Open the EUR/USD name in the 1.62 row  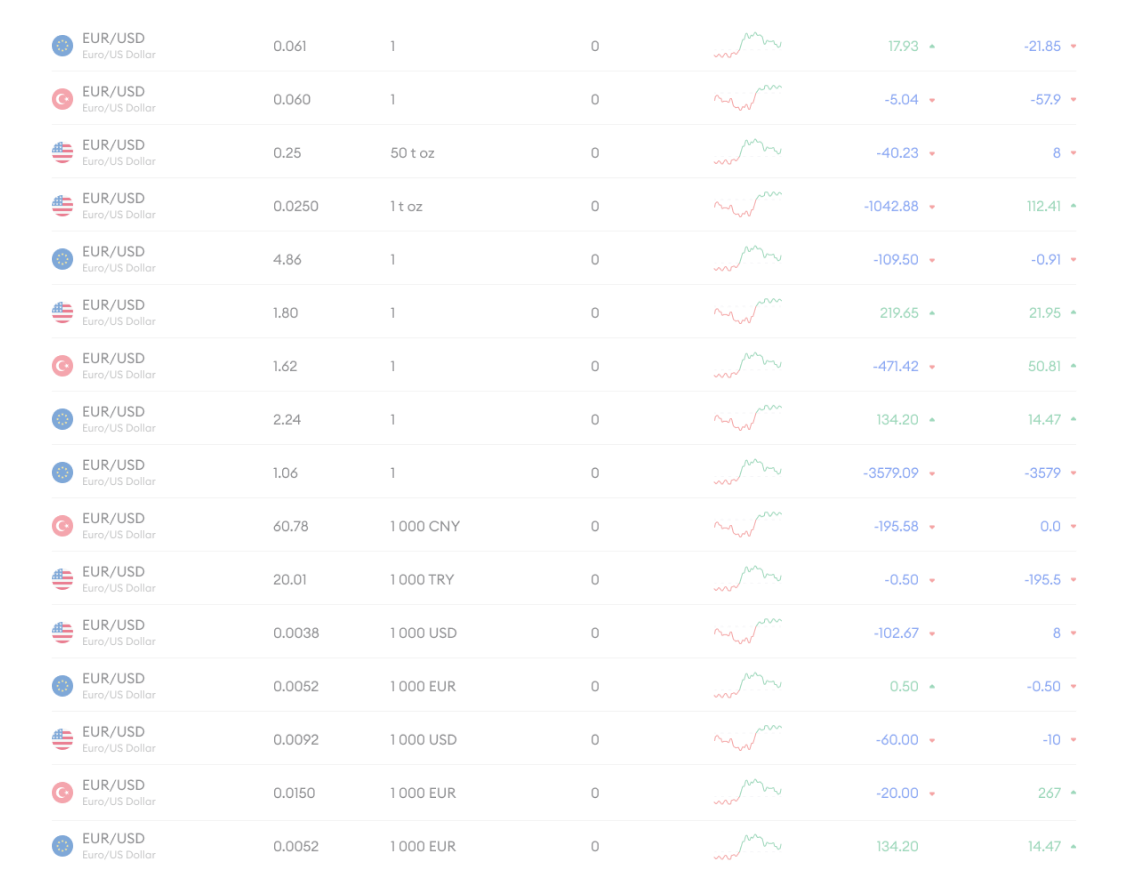(x=113, y=358)
